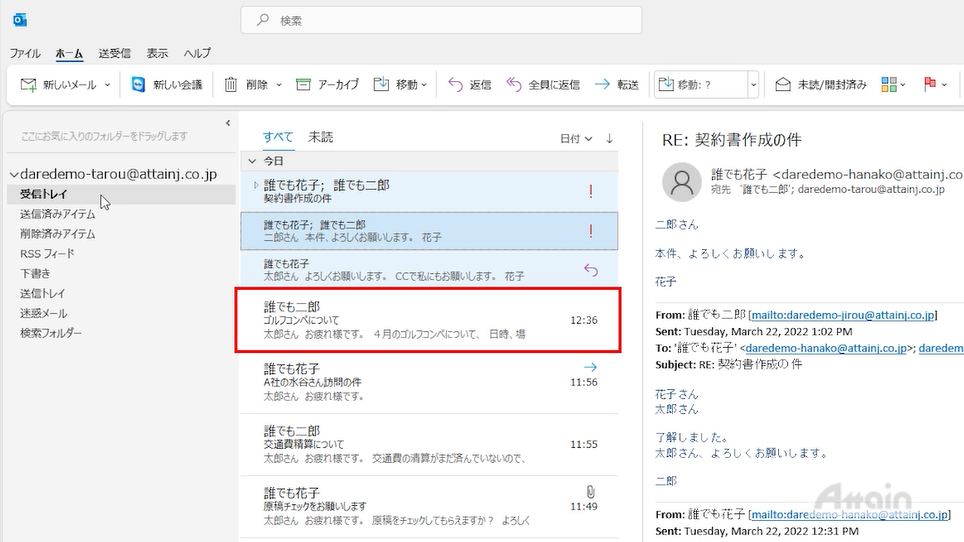Open the color categories dropdown

tap(893, 85)
